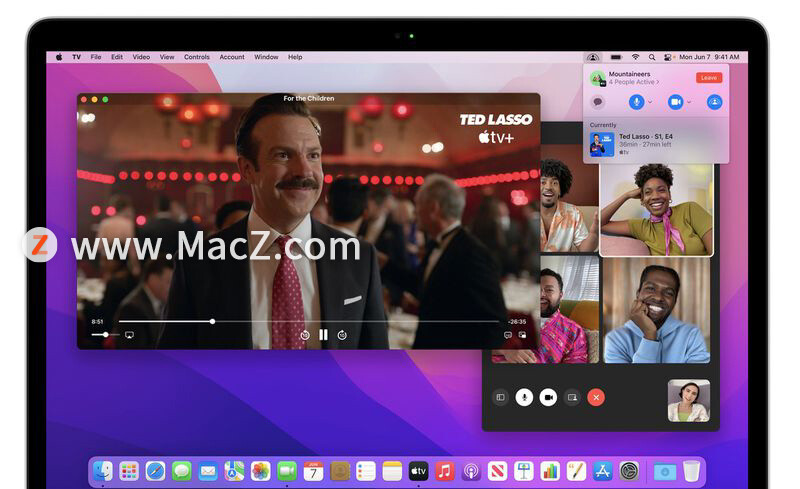Open Ted Lasso - S1, E4 item
Viewport: 800px width, 489px height.
click(656, 144)
